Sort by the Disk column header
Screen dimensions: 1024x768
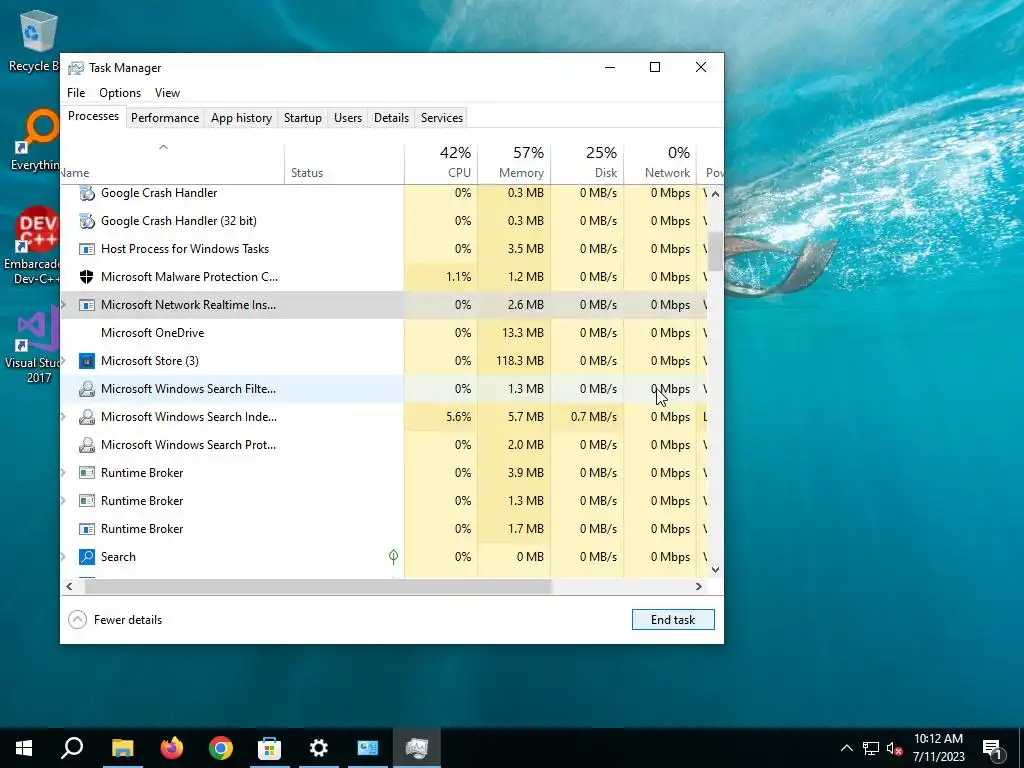coord(587,162)
